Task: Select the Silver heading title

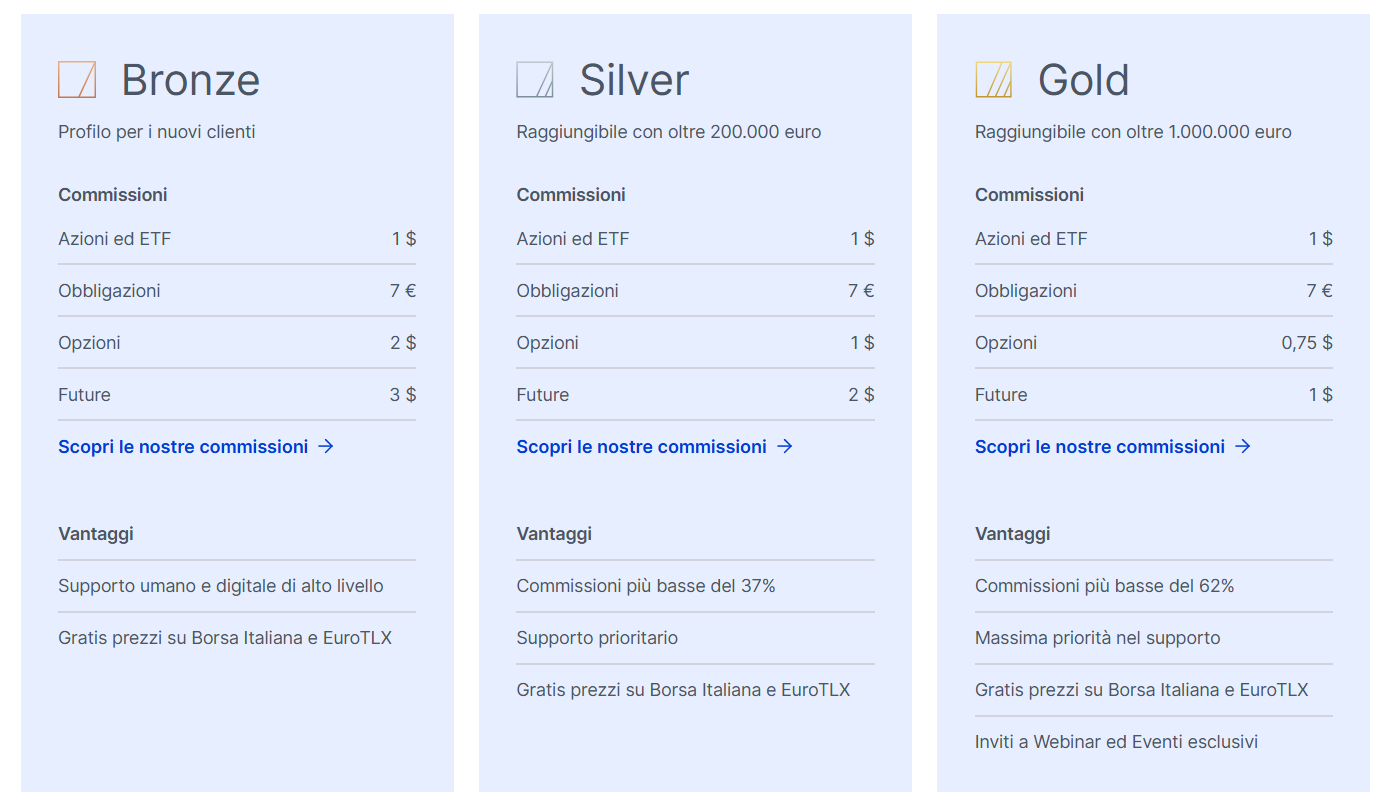Action: coord(635,80)
